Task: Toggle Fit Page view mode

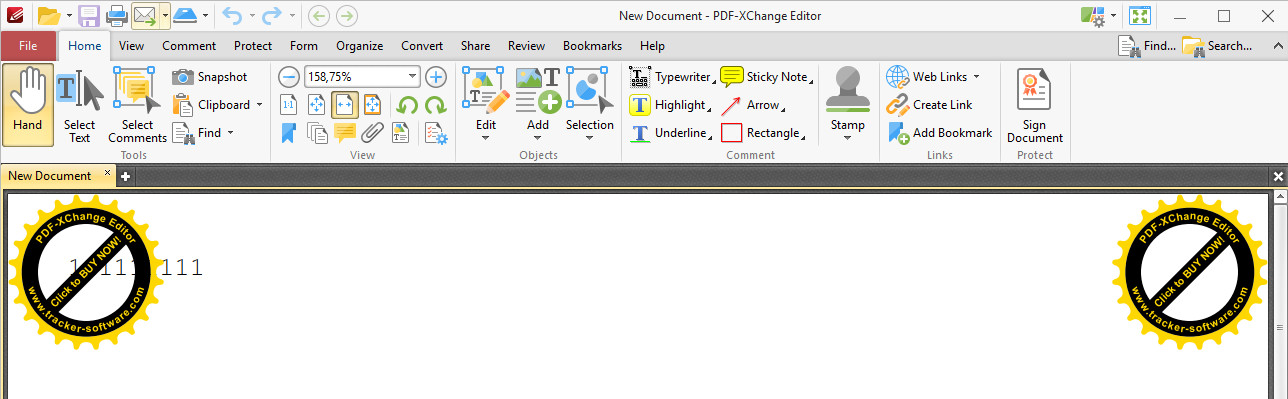Action: 316,105
